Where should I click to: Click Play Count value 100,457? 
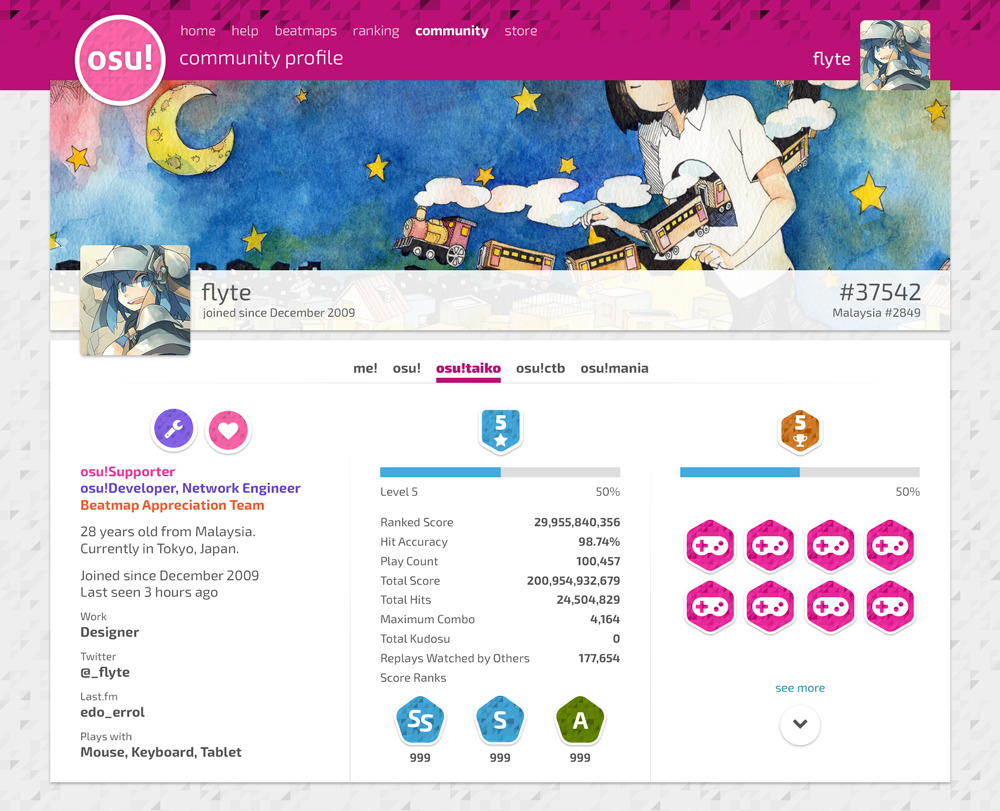coord(598,561)
